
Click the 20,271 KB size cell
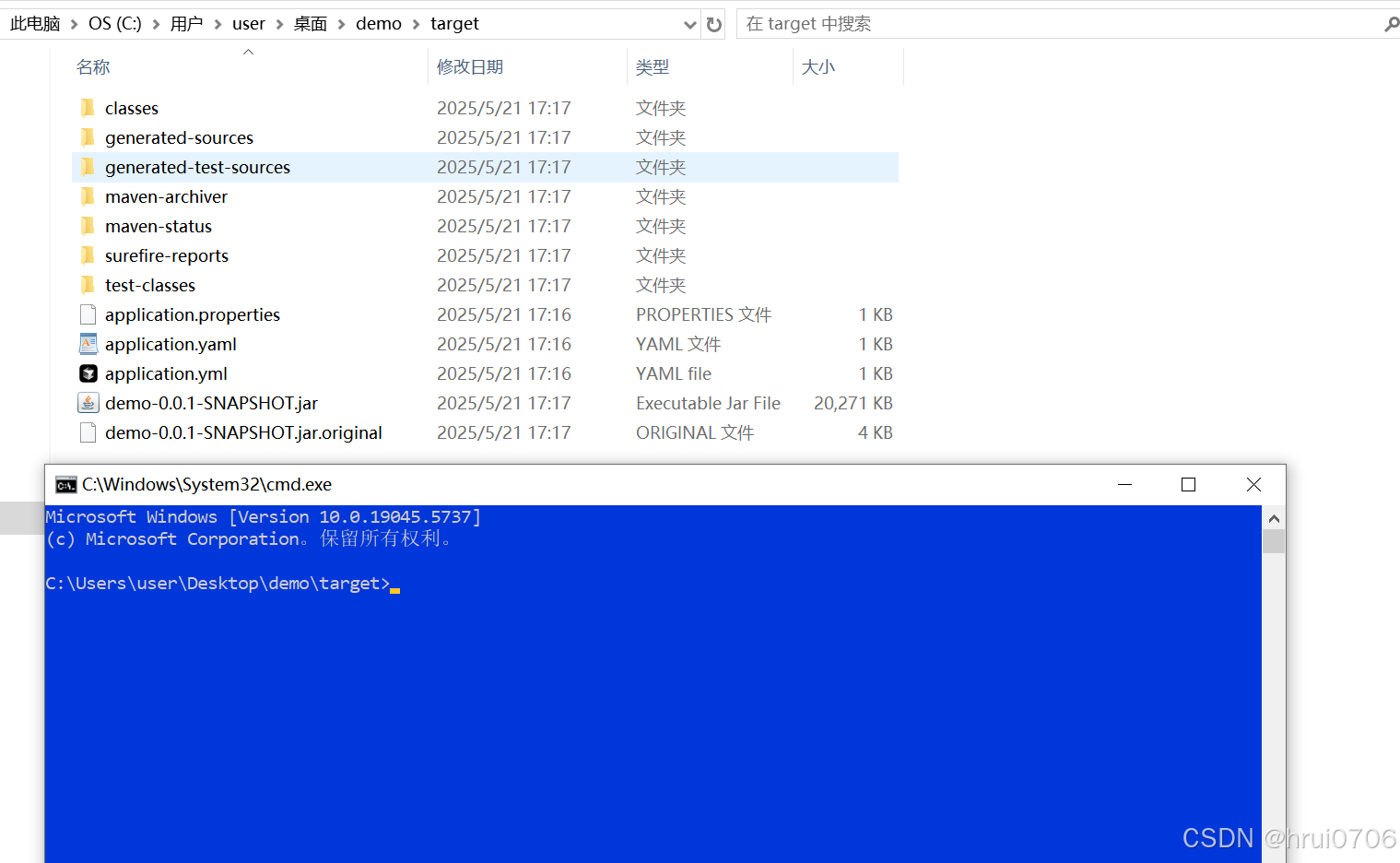pos(853,403)
